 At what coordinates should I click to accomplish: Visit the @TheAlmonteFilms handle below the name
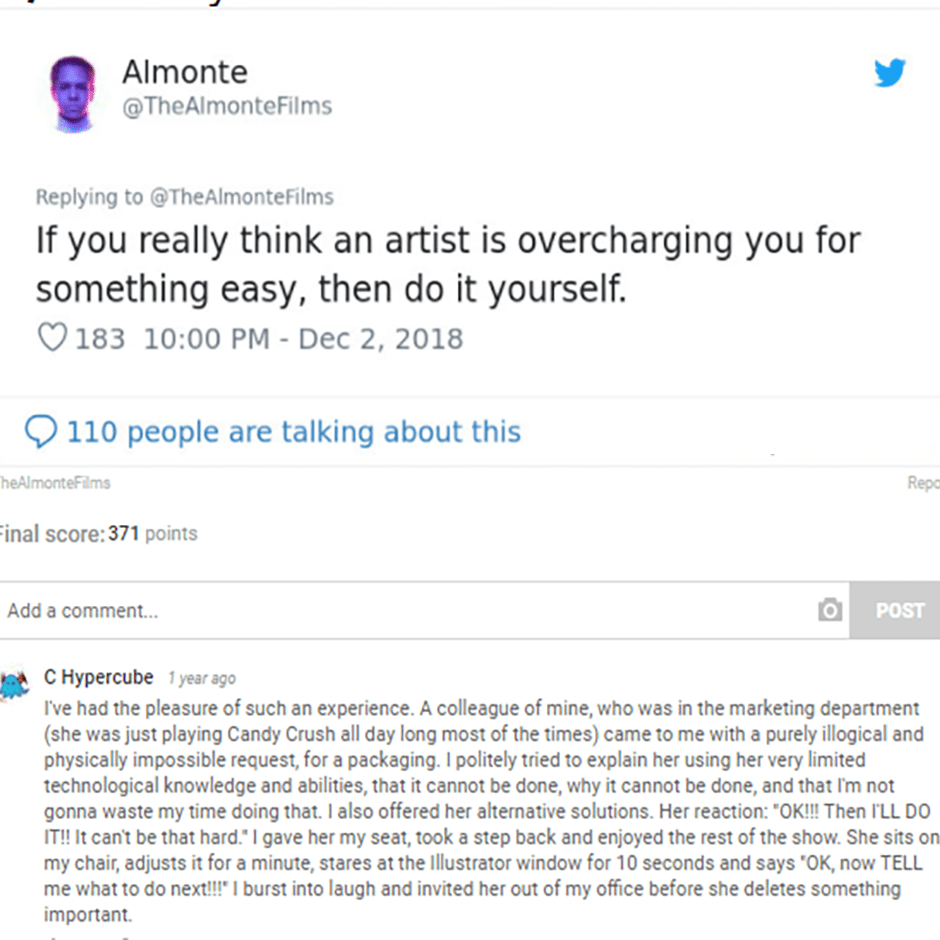click(226, 106)
